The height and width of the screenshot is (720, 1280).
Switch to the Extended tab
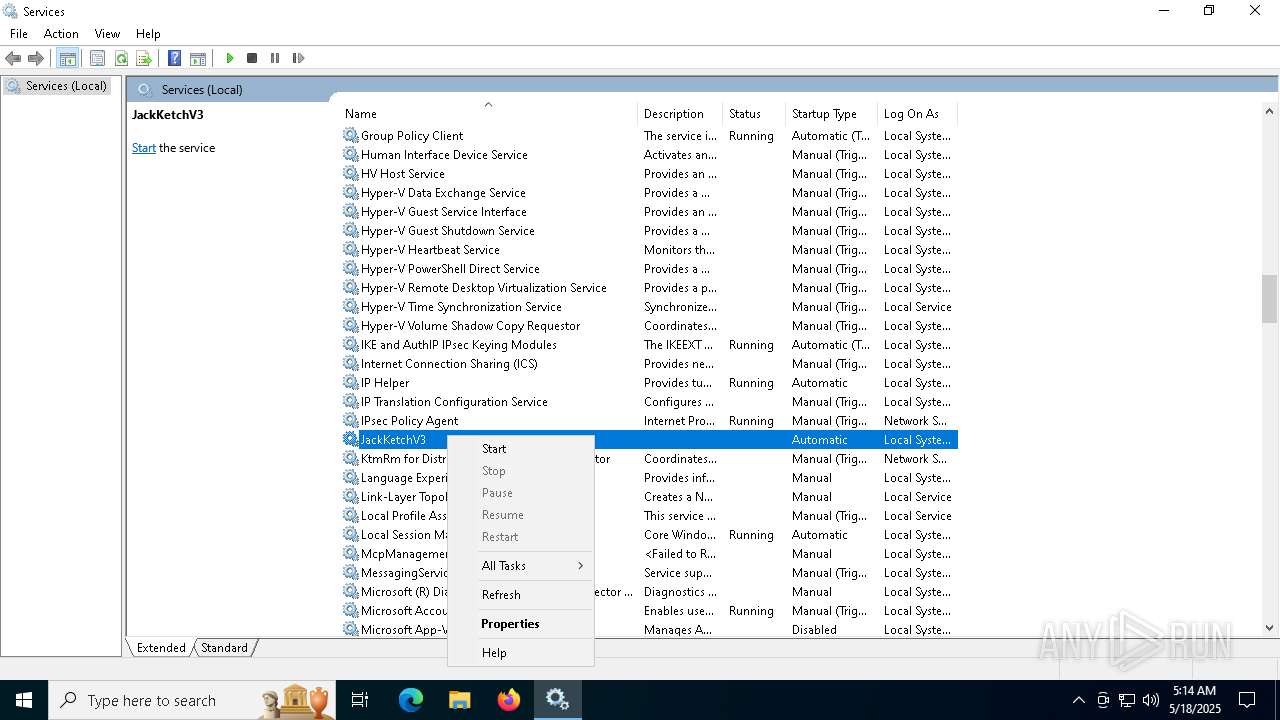(x=160, y=648)
